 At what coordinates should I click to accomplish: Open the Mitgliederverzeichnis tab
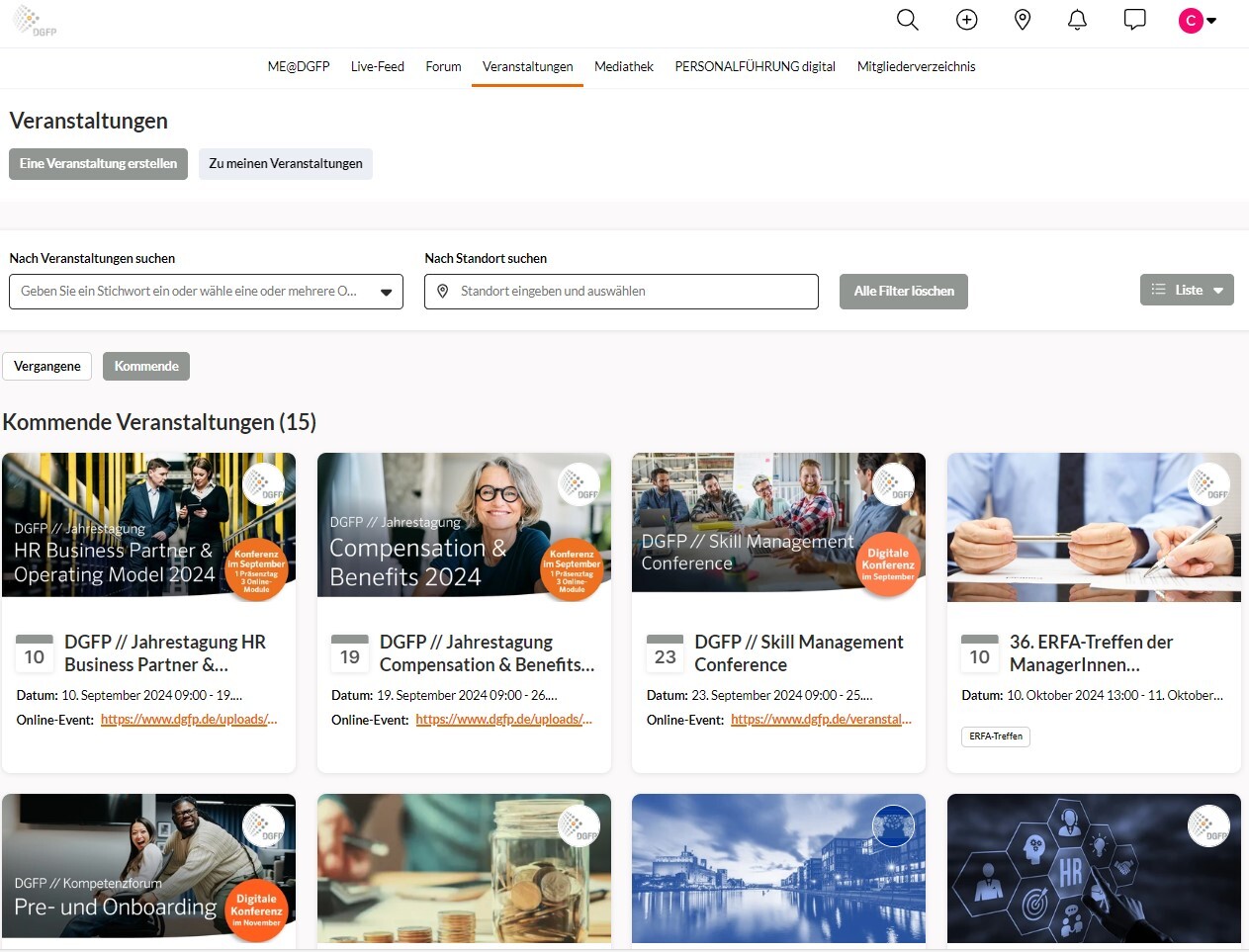pyautogui.click(x=917, y=66)
